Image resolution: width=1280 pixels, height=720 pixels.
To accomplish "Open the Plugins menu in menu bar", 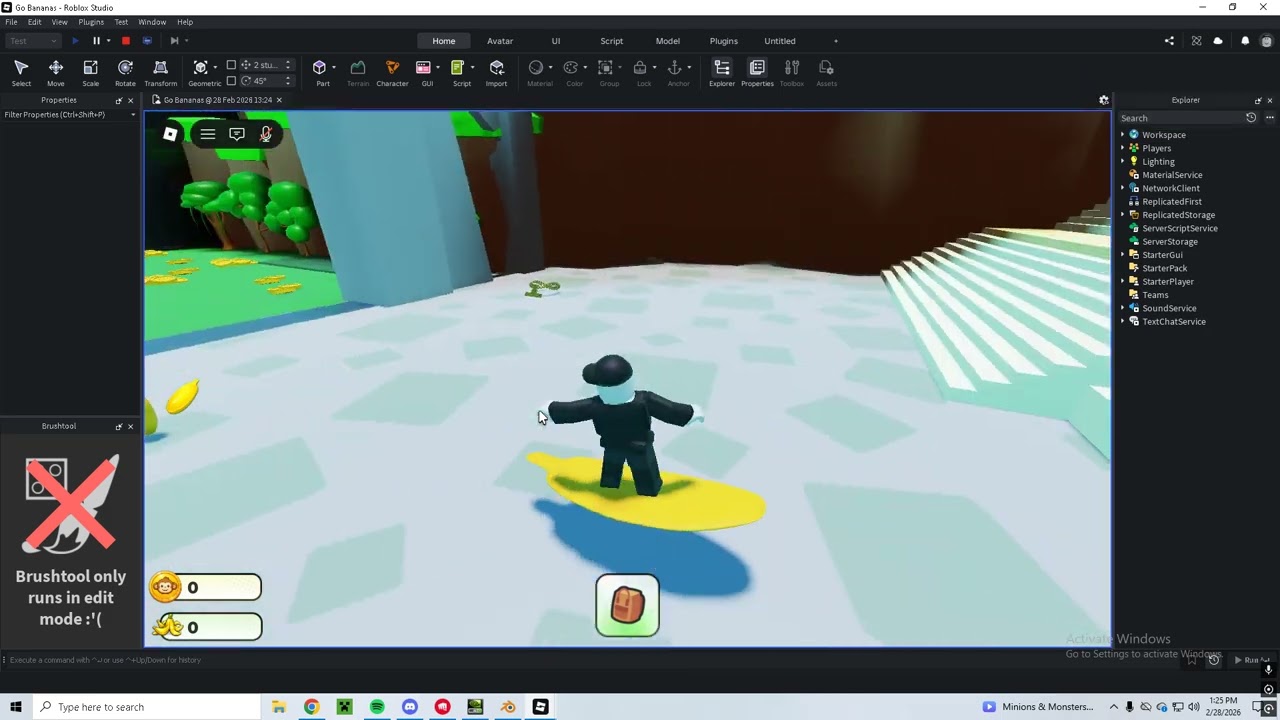I will tap(91, 22).
